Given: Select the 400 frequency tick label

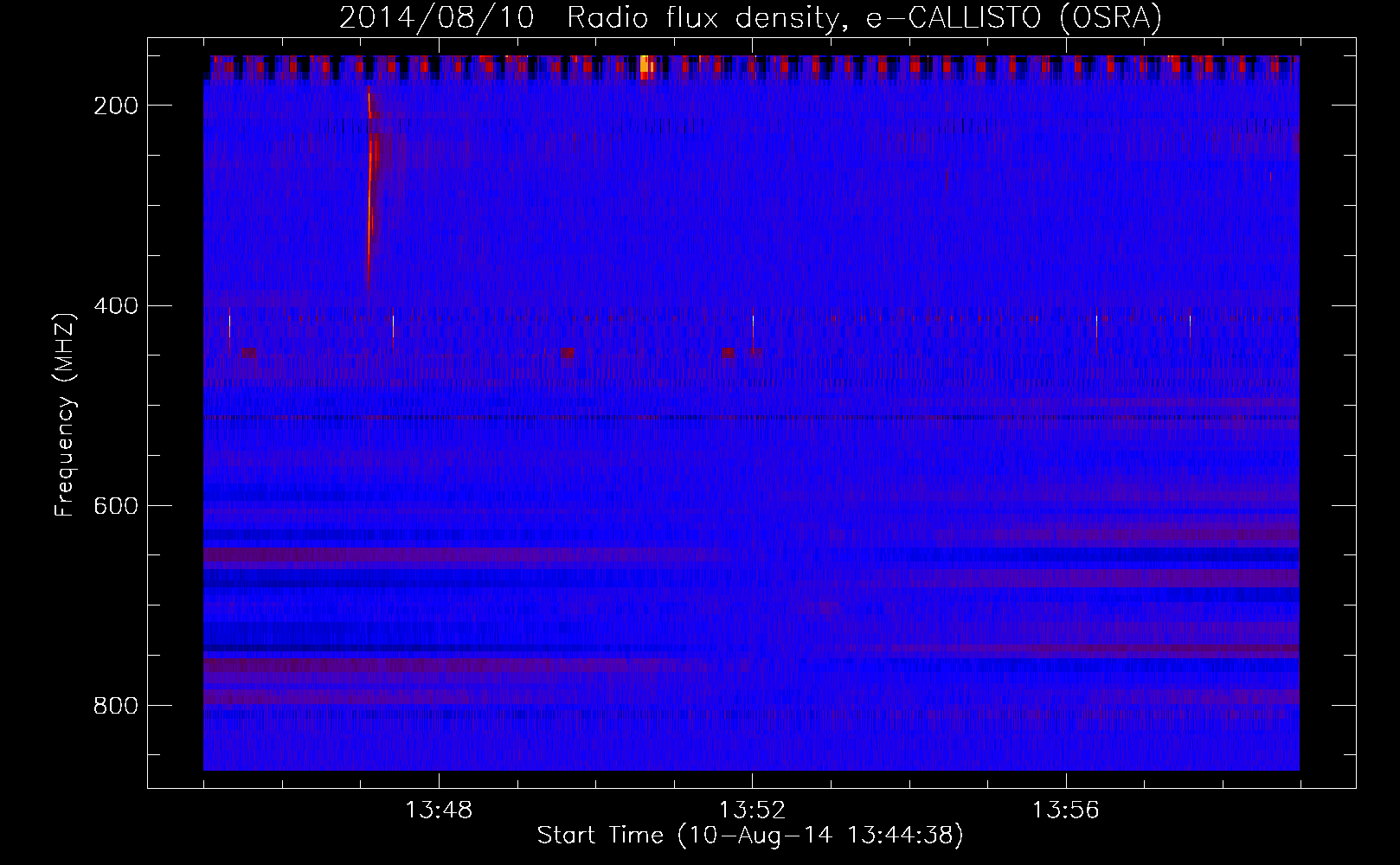Looking at the screenshot, I should (114, 305).
